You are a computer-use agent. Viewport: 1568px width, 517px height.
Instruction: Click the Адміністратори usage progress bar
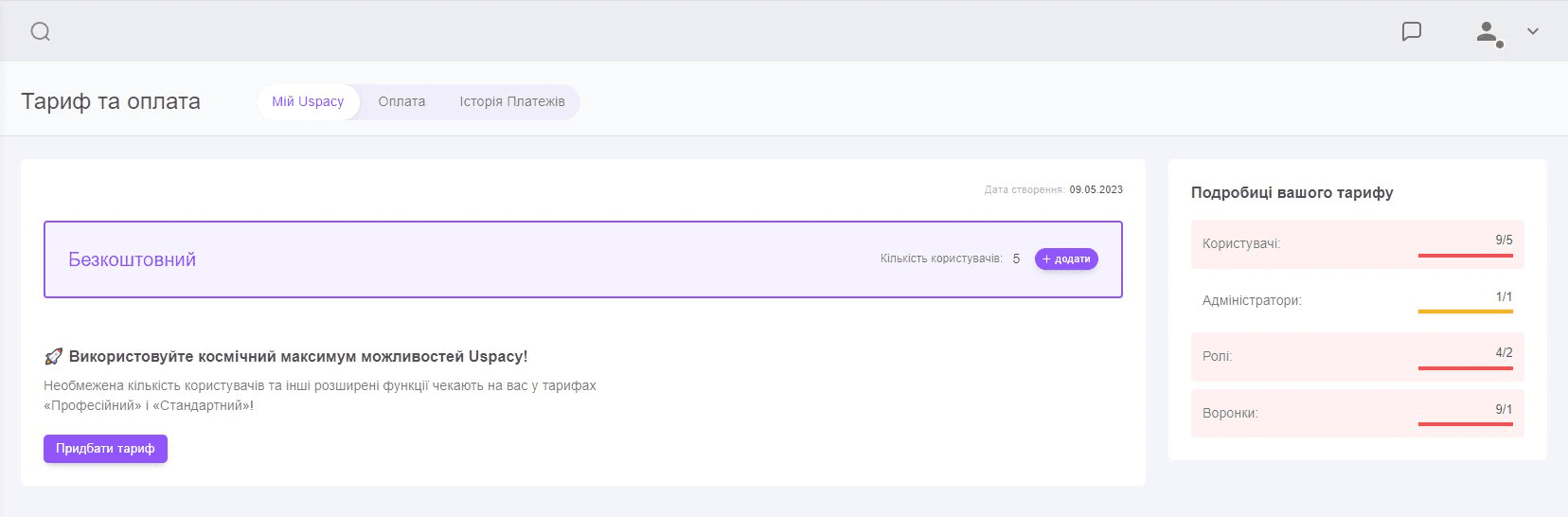pos(1465,312)
